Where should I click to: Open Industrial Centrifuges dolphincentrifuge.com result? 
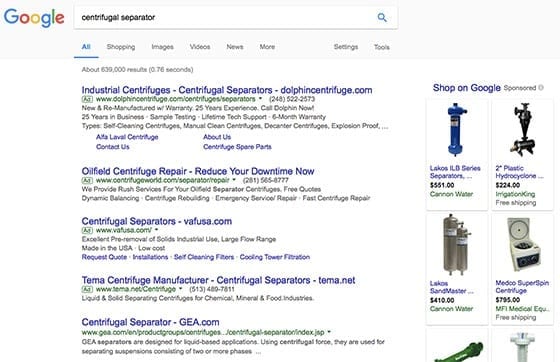point(227,90)
